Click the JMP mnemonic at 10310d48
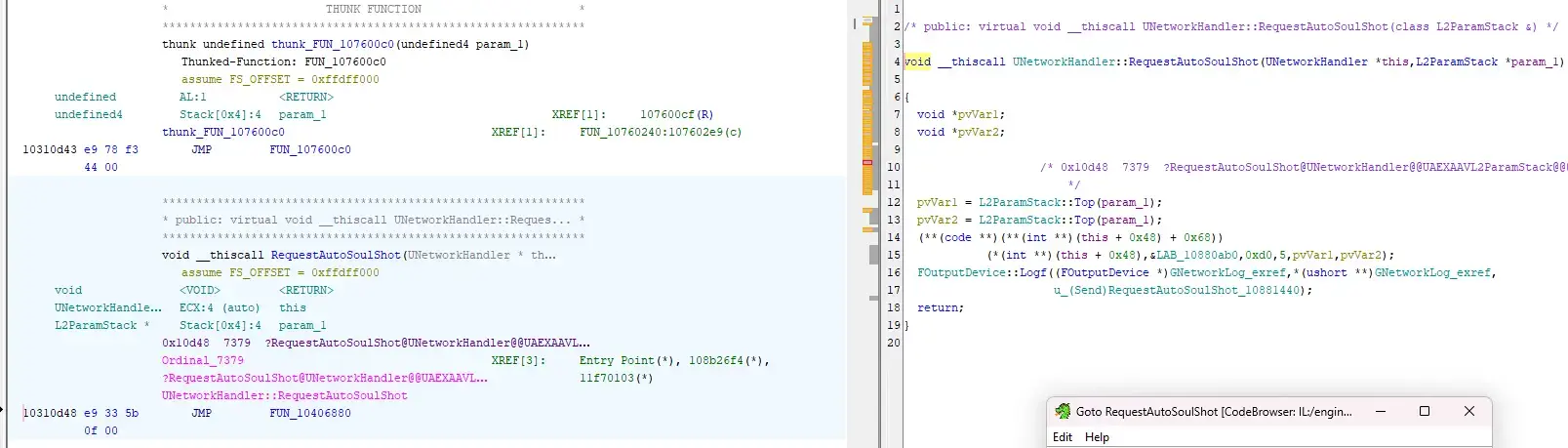 tap(201, 413)
